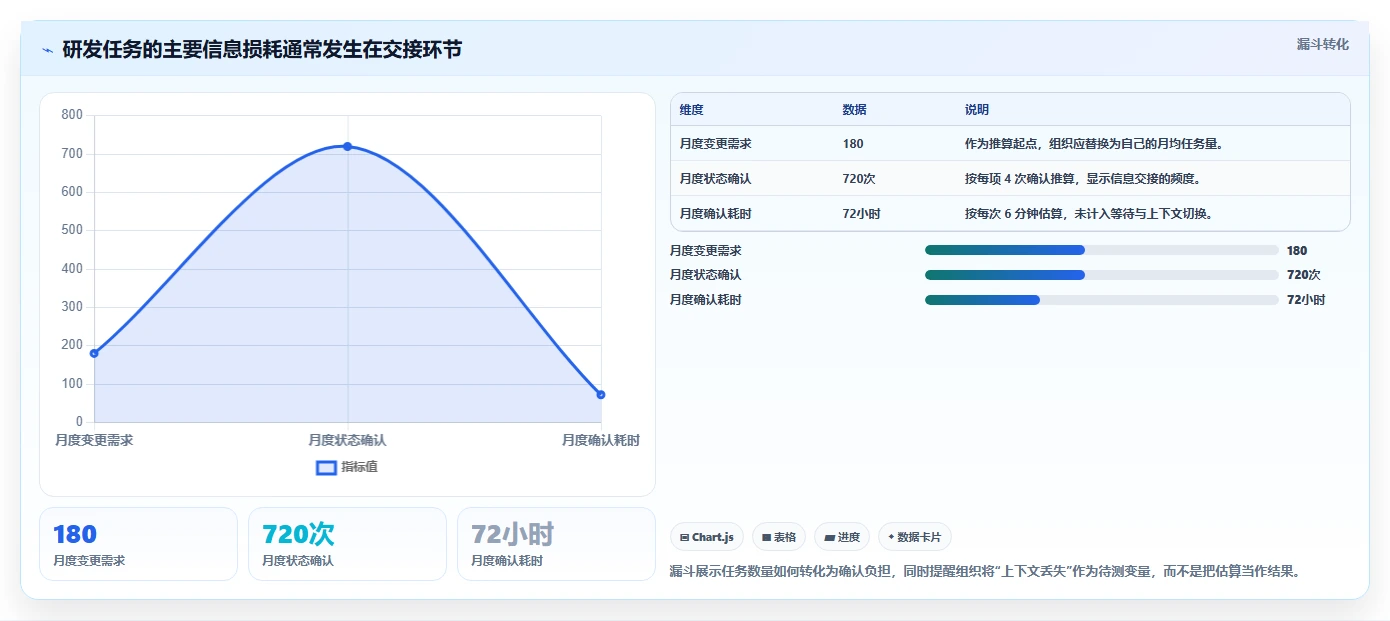1390x621 pixels.
Task: Click the 月度状态确认 peak data point
Action: (x=348, y=146)
